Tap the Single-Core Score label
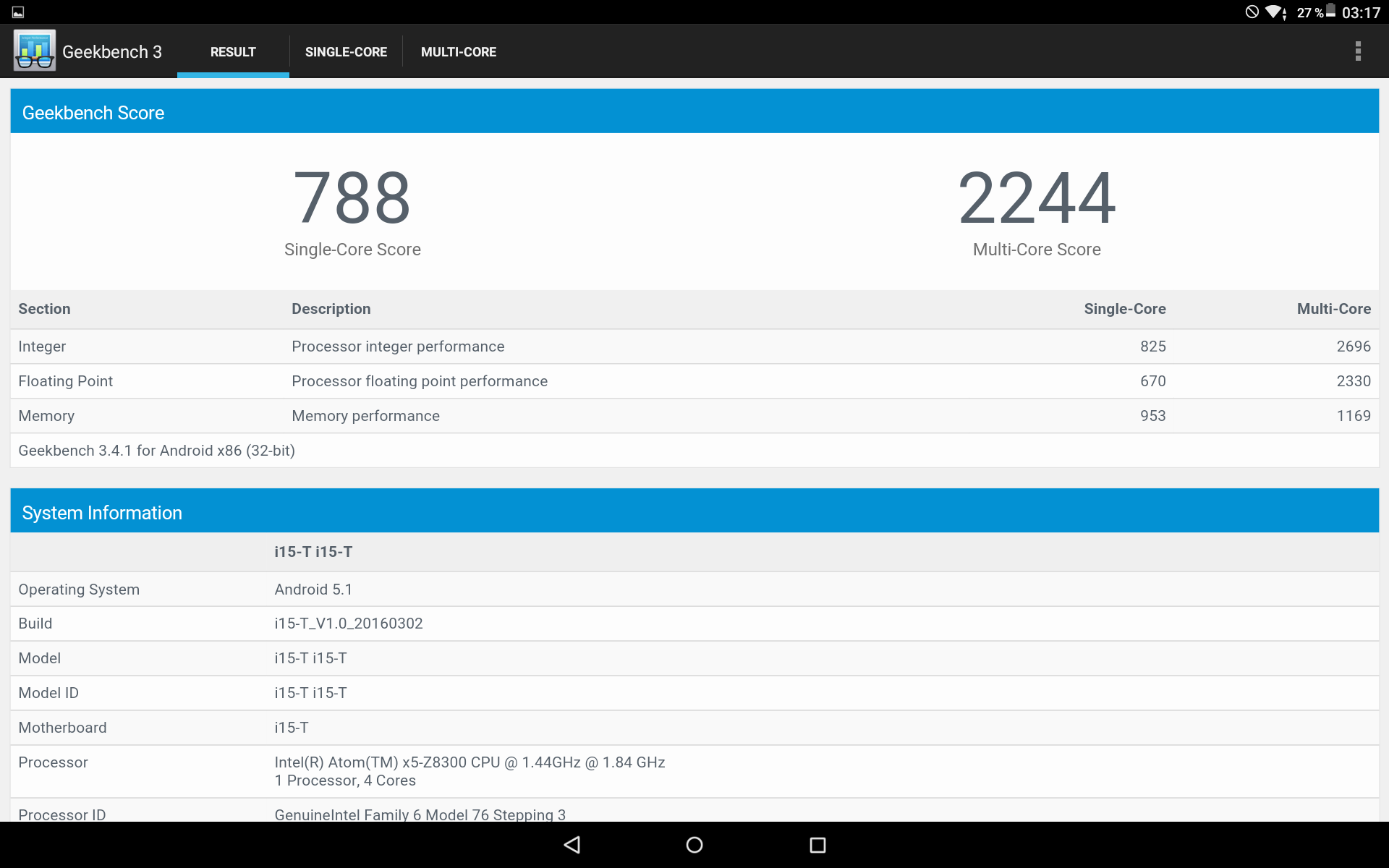1389x868 pixels. tap(352, 250)
